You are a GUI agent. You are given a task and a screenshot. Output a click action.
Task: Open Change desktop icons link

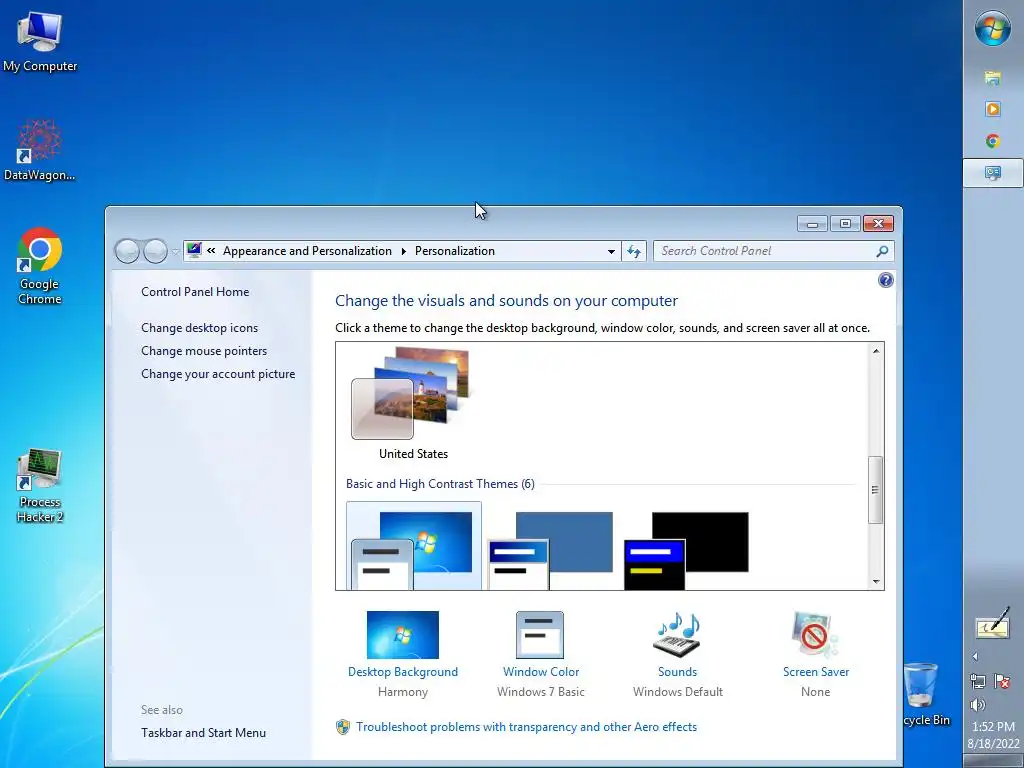199,328
